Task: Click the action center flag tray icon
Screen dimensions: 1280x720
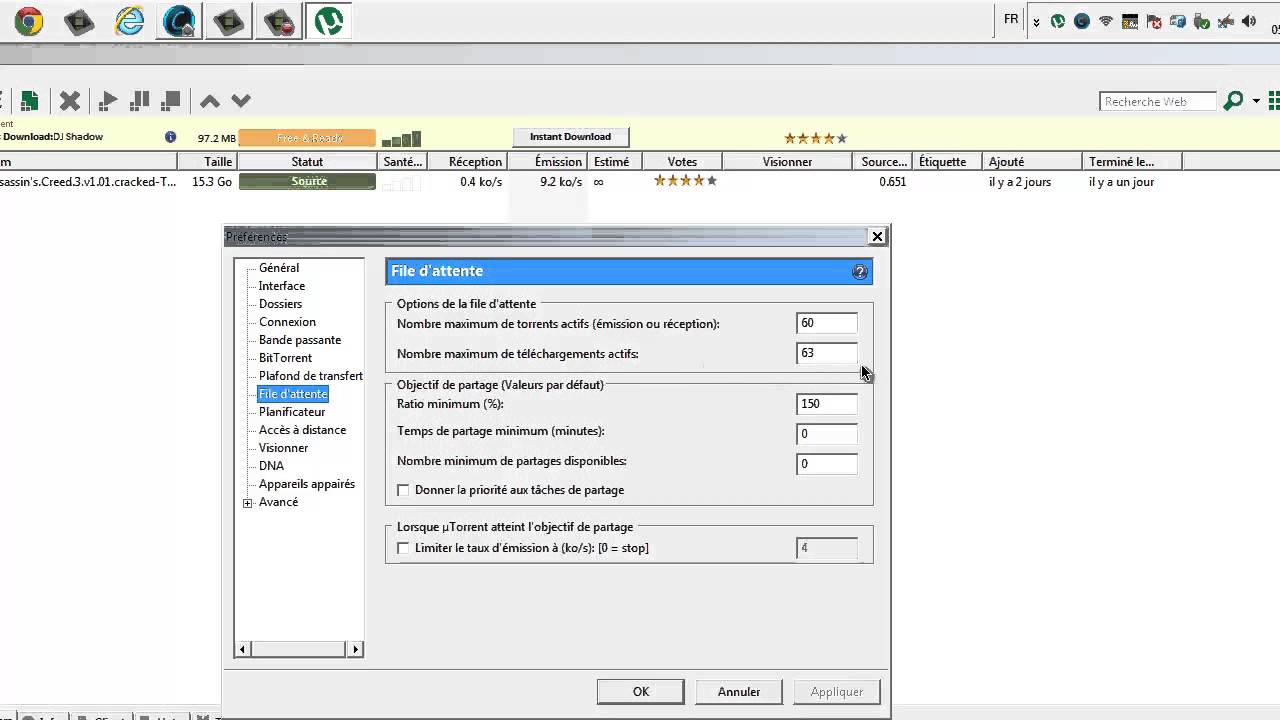Action: click(1154, 21)
